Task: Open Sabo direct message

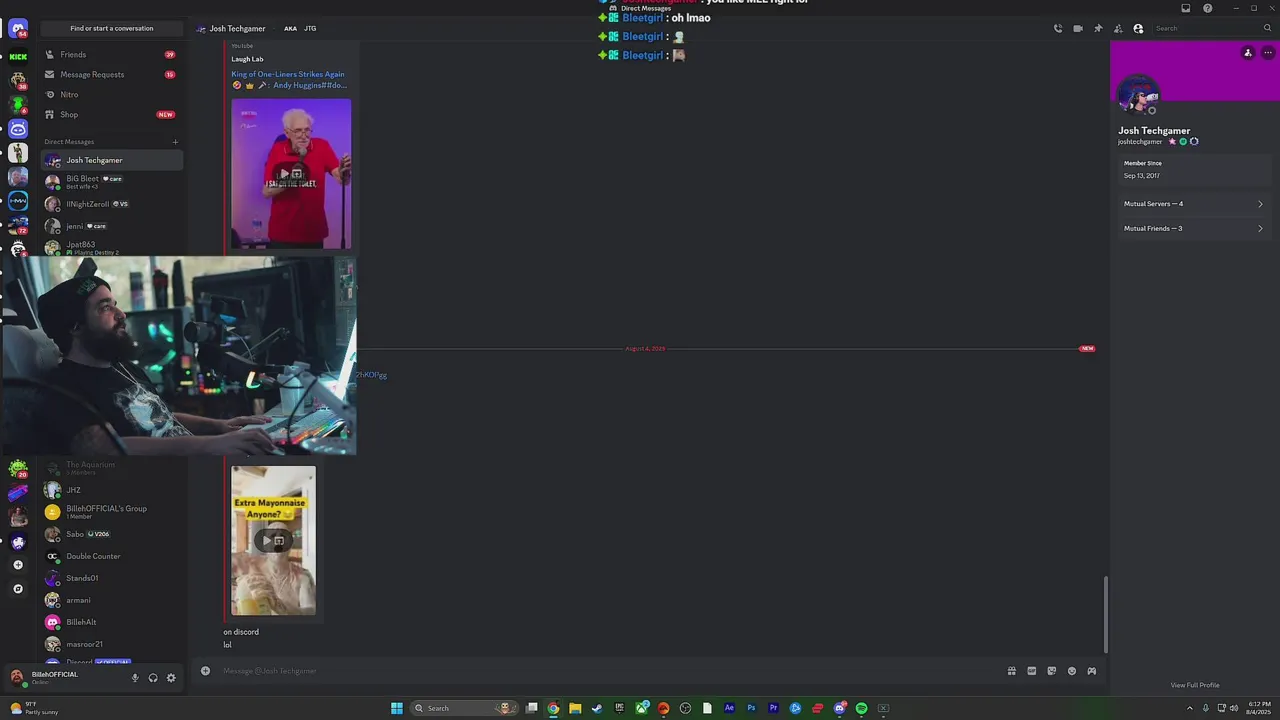Action: point(112,534)
